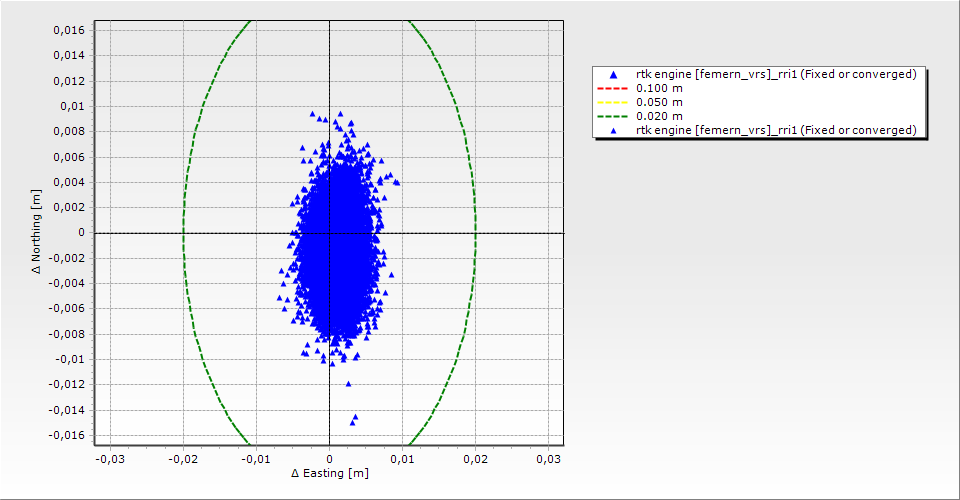Click the 0,03 tick label on the easting axis
The image size is (960, 500).
point(547,459)
